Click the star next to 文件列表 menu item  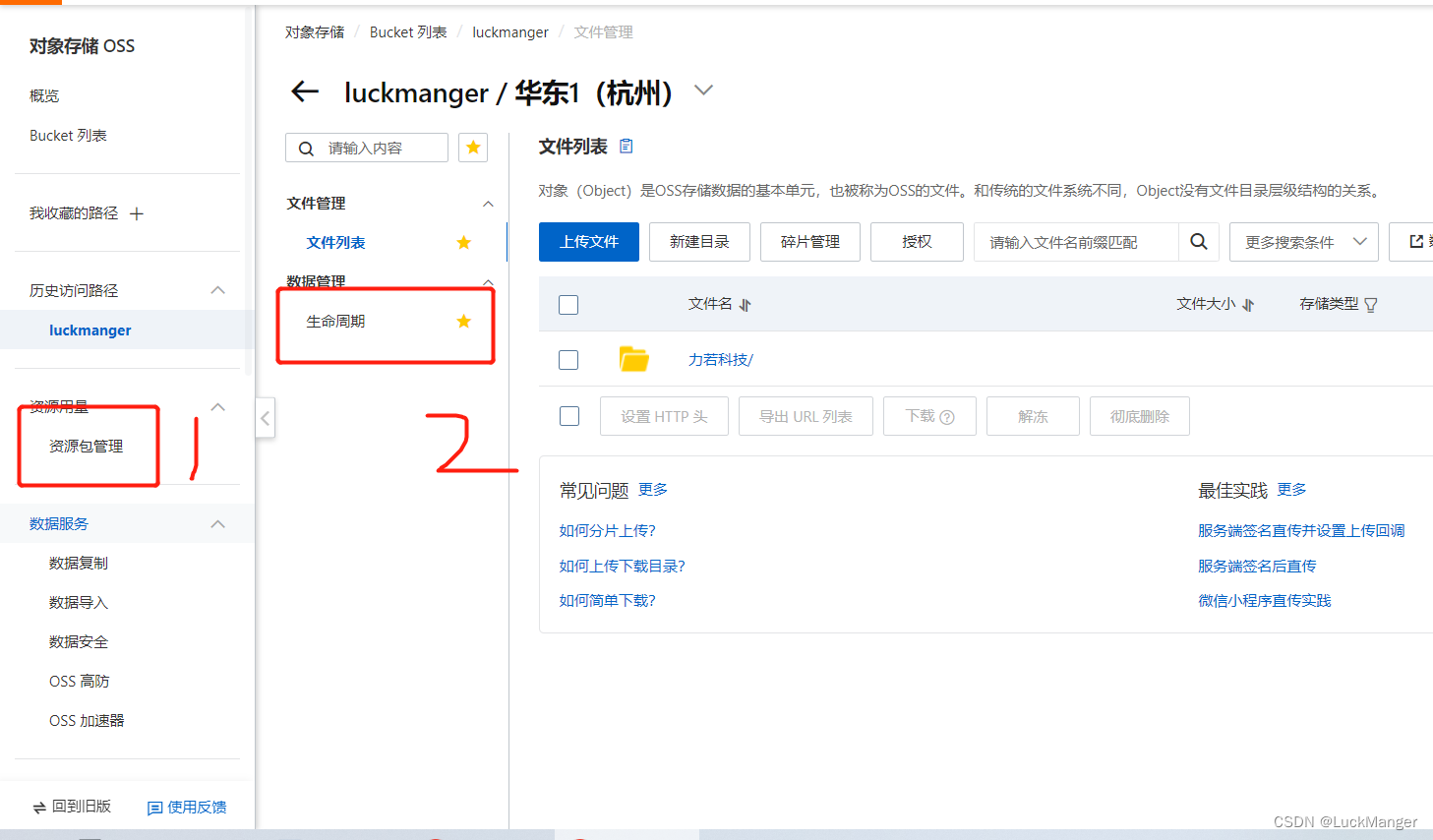pyautogui.click(x=464, y=243)
